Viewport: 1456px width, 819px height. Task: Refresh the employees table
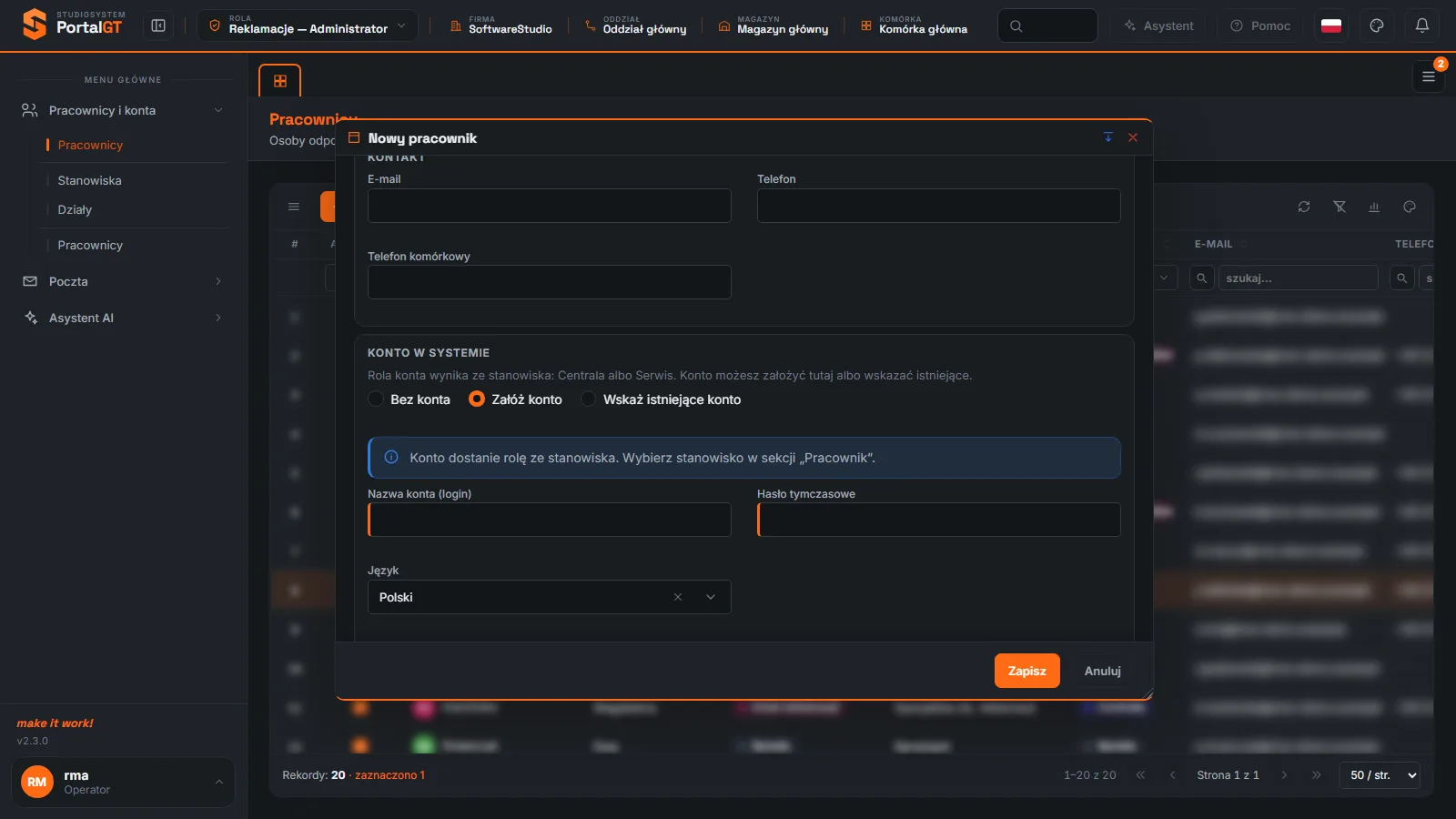(1304, 207)
